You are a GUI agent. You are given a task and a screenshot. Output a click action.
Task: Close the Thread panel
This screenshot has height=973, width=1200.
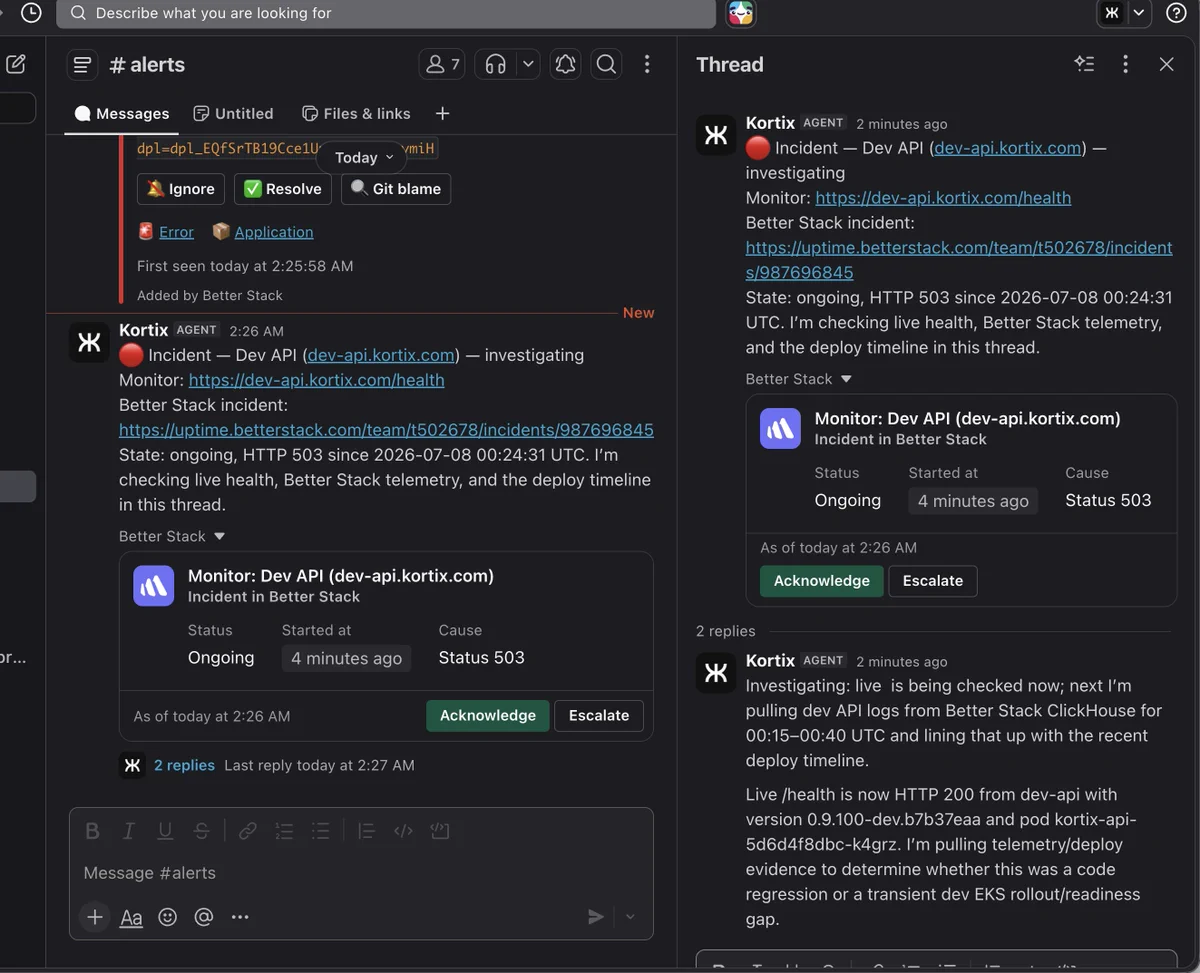tap(1166, 64)
